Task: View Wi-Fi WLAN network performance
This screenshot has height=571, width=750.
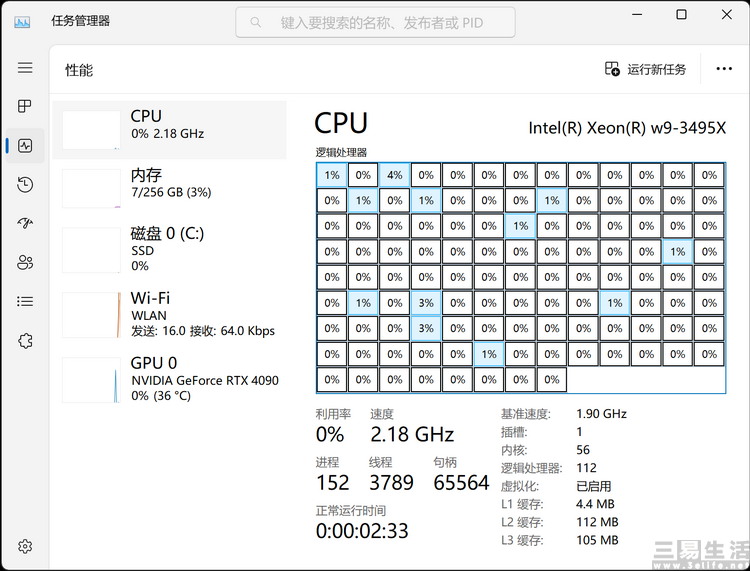Action: click(168, 314)
